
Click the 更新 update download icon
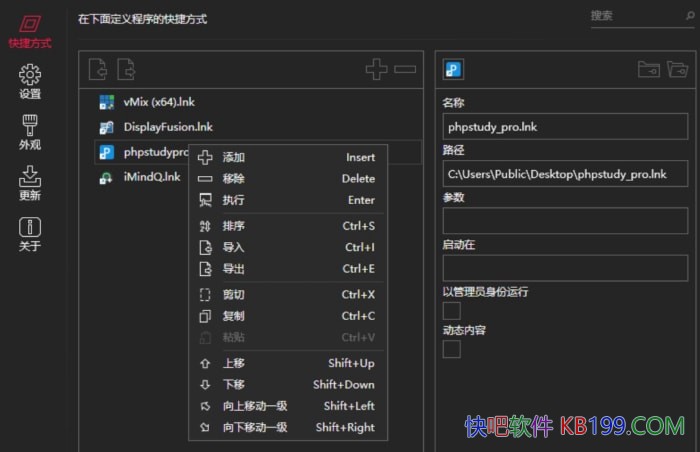coord(30,182)
